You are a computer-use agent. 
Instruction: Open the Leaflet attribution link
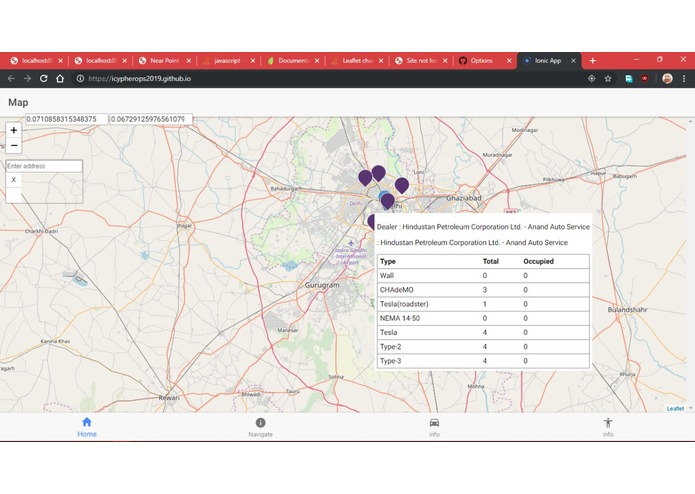point(675,408)
